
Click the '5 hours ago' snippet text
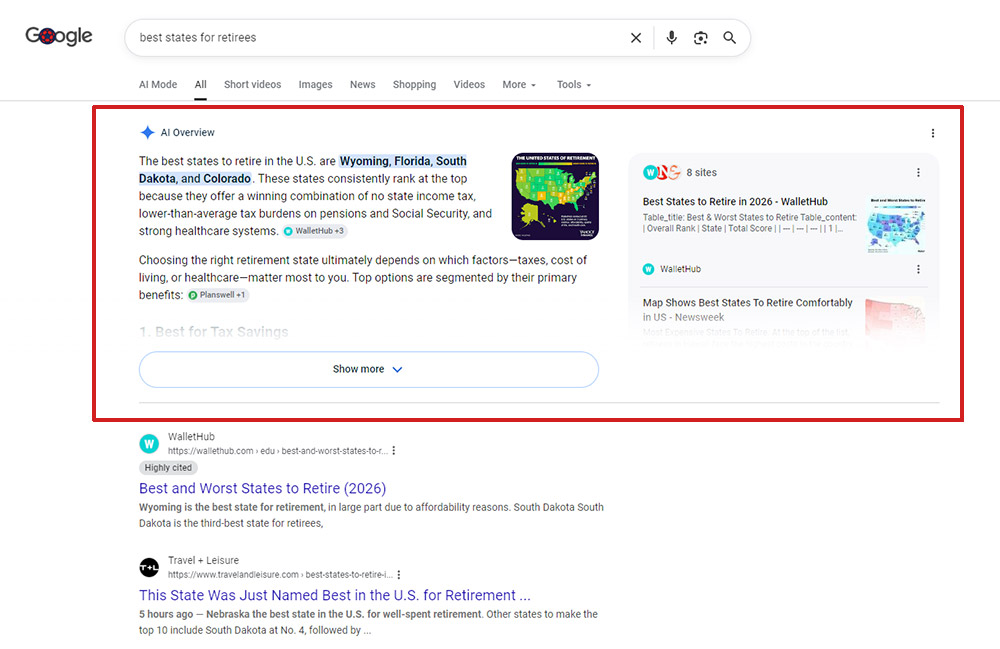click(166, 614)
